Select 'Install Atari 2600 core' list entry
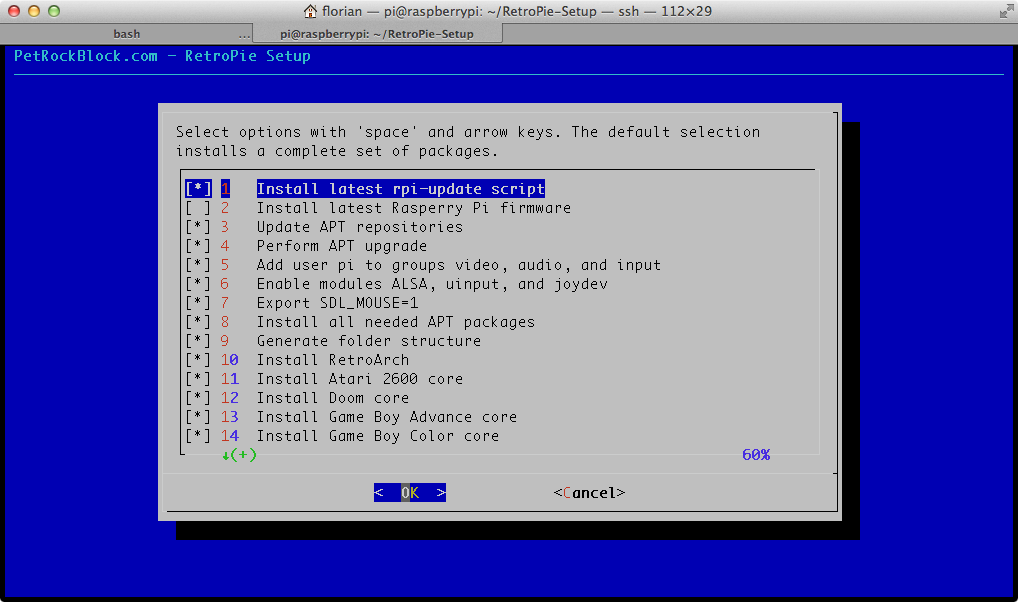Viewport: 1018px width, 602px height. click(x=360, y=379)
